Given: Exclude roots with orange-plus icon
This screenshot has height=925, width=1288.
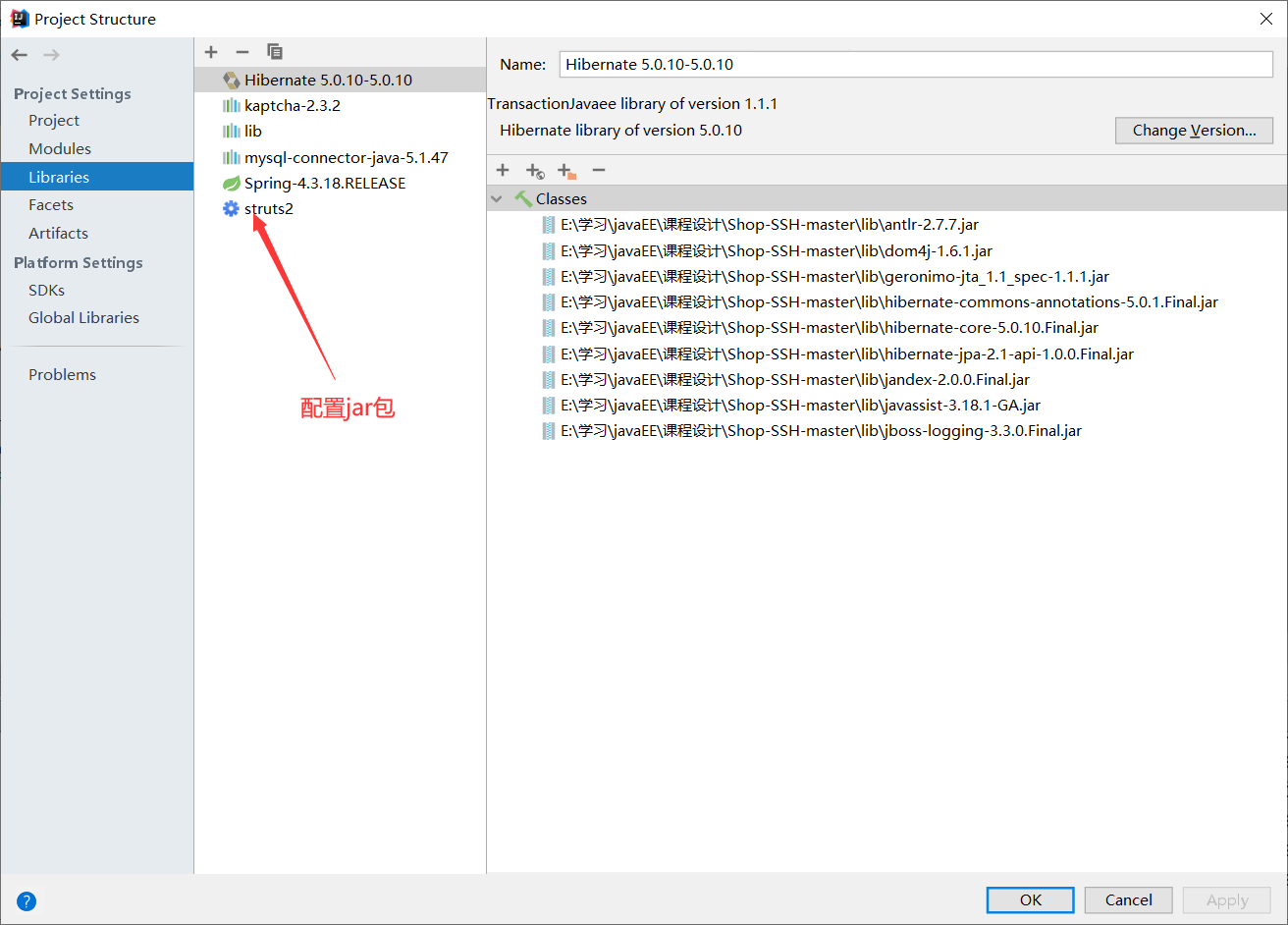Looking at the screenshot, I should [566, 171].
